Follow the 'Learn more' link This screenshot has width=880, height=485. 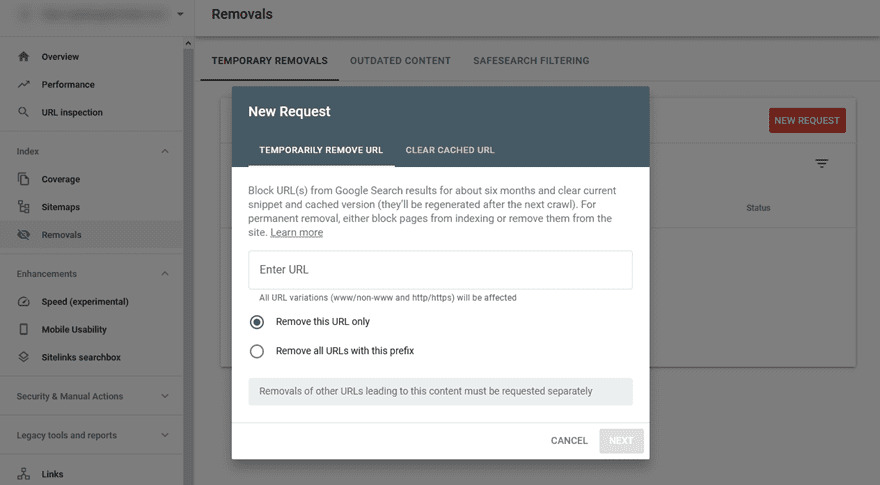296,232
